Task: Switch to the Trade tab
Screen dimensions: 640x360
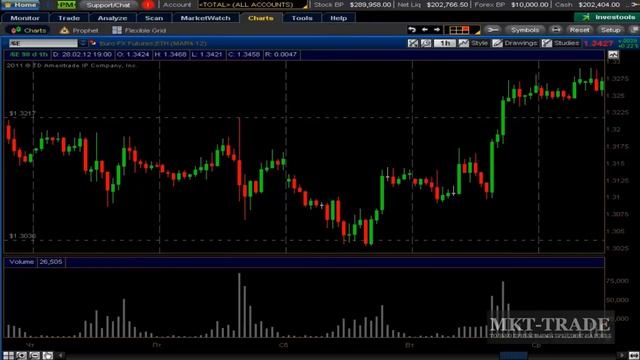Action: pos(69,18)
